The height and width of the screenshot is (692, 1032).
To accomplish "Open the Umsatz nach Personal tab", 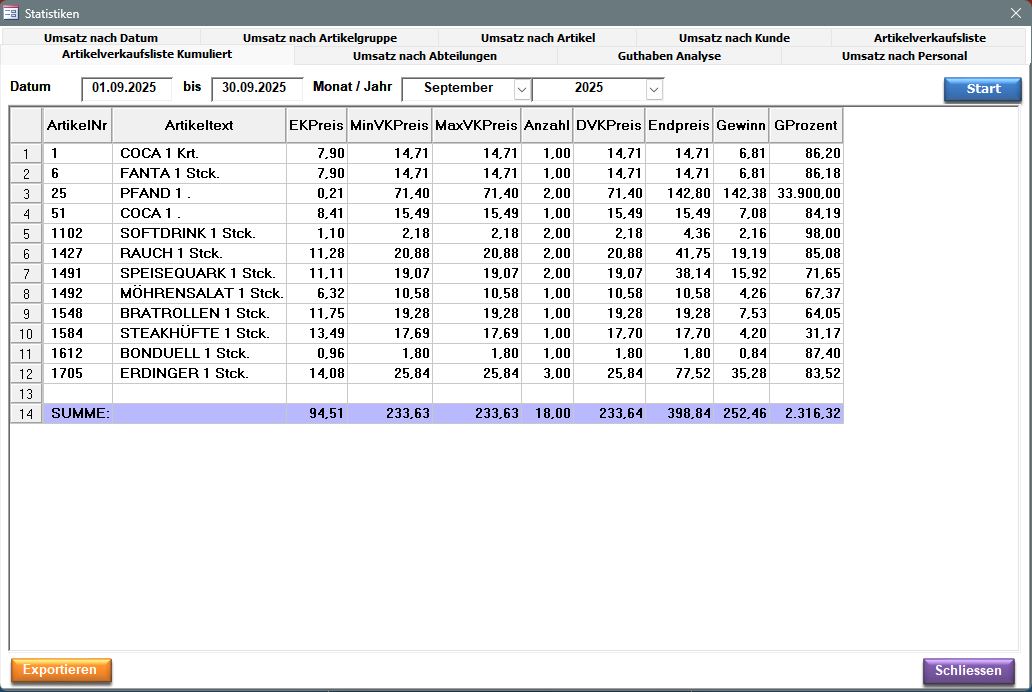I will click(x=904, y=56).
